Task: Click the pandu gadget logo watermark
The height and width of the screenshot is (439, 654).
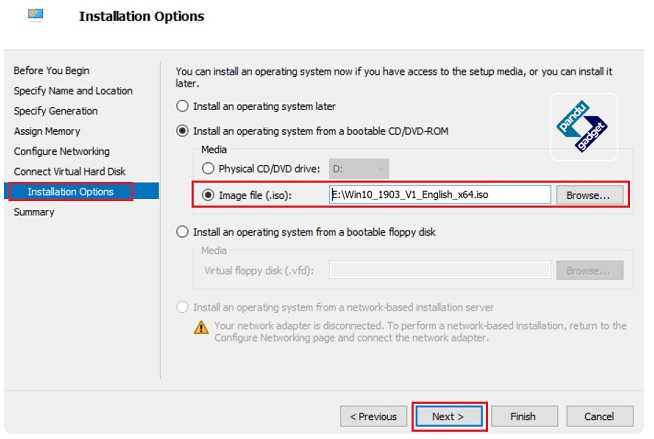Action: click(583, 127)
